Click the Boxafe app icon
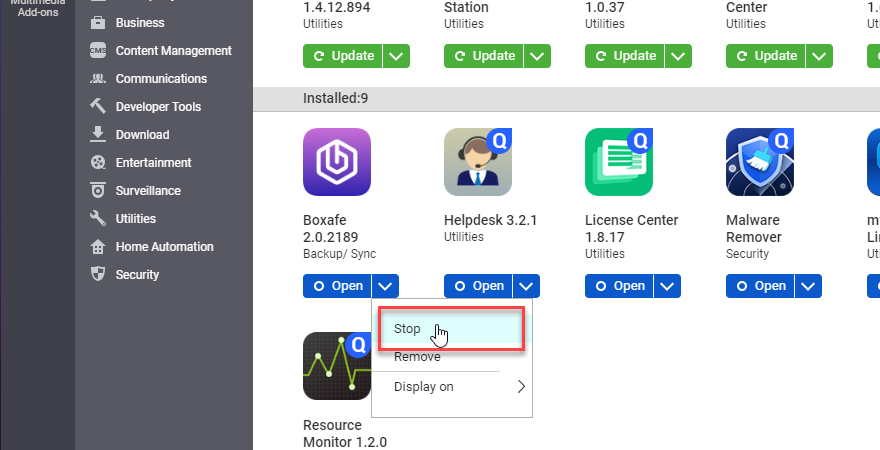 [x=337, y=162]
